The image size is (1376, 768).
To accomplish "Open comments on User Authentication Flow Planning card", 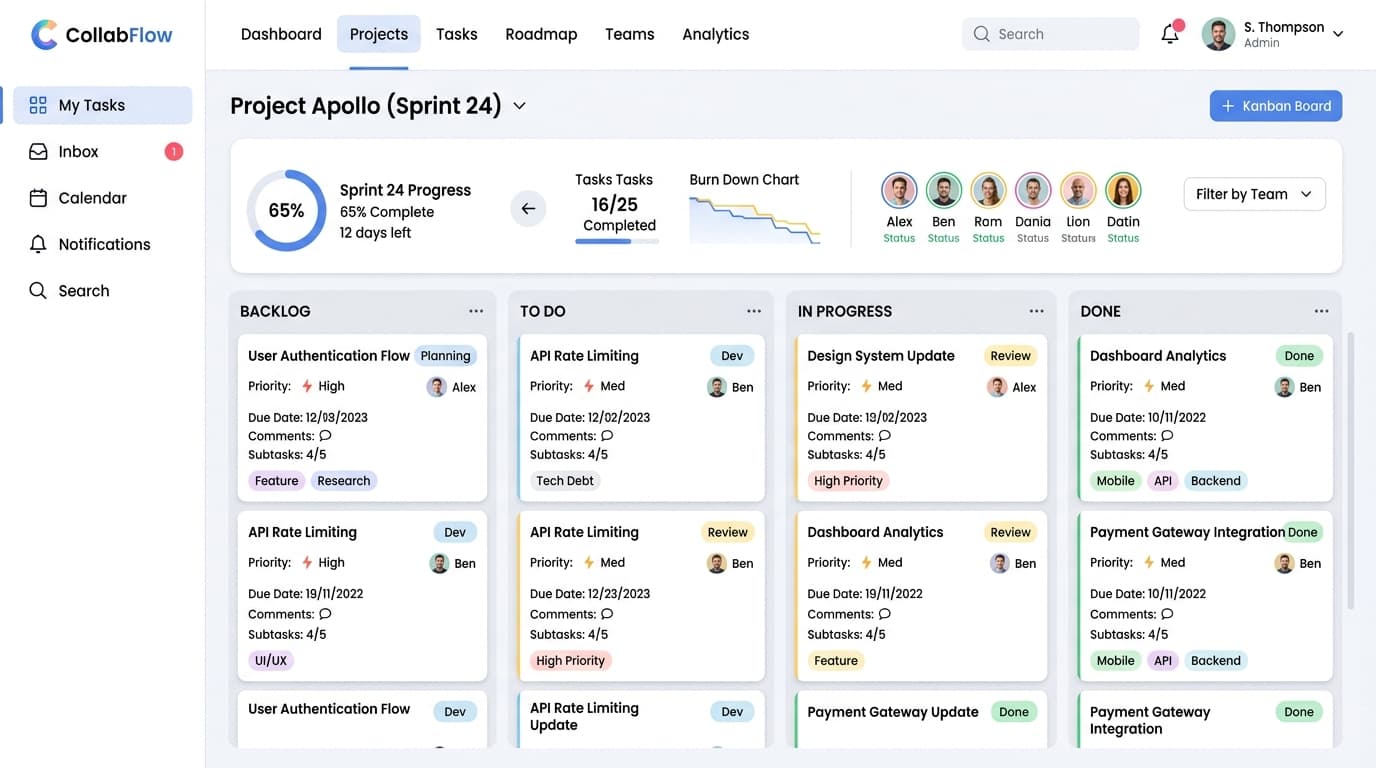I will click(x=325, y=436).
